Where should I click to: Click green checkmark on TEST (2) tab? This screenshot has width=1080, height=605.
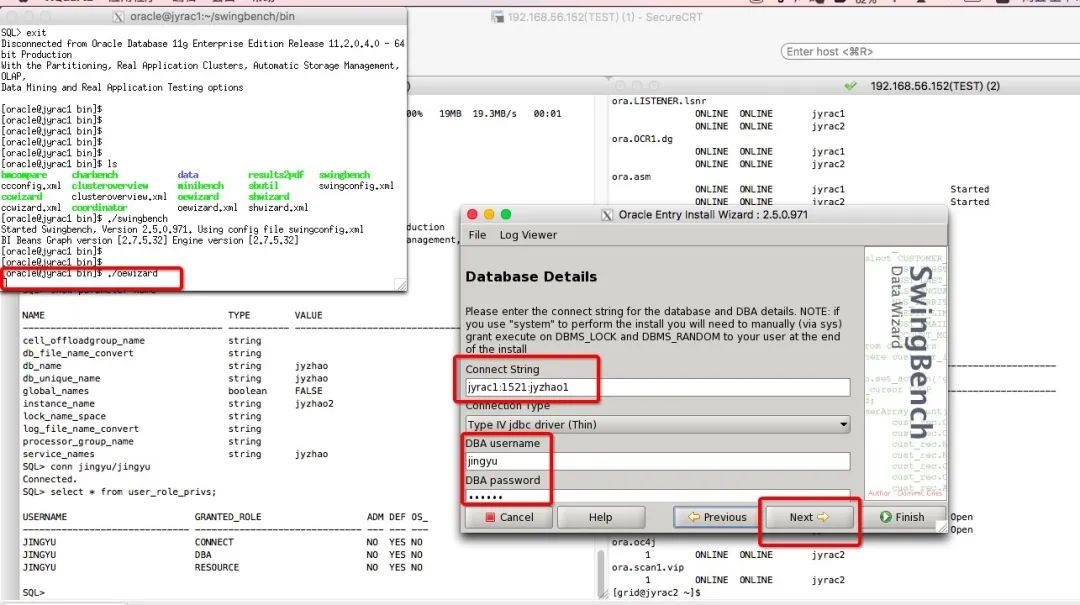point(851,87)
